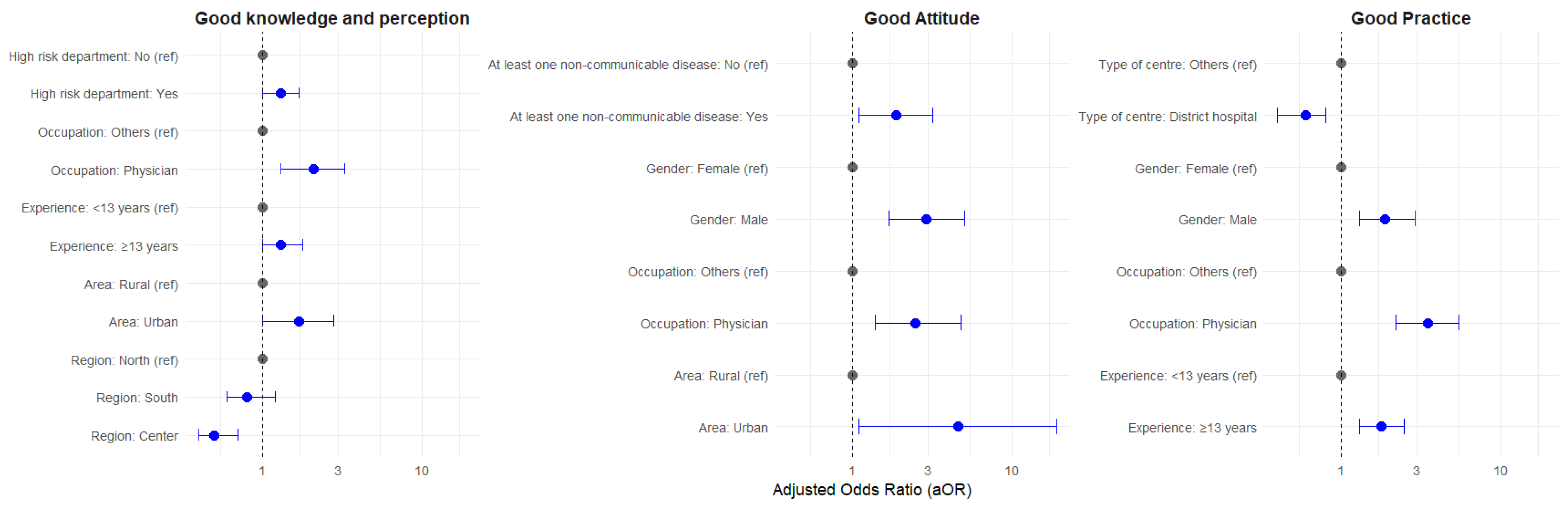Click the "Region: North (ref)" row label

(124, 360)
